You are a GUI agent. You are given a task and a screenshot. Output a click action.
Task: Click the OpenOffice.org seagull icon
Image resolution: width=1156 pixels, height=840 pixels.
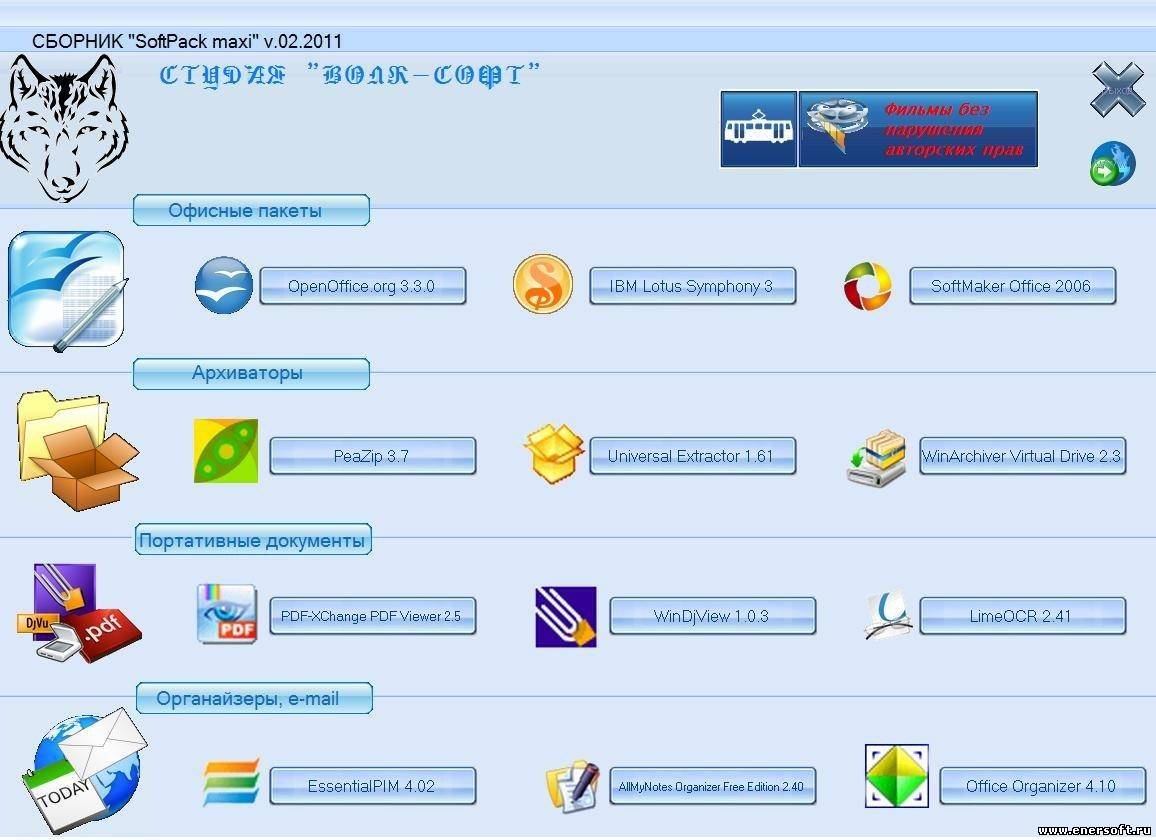coord(224,285)
